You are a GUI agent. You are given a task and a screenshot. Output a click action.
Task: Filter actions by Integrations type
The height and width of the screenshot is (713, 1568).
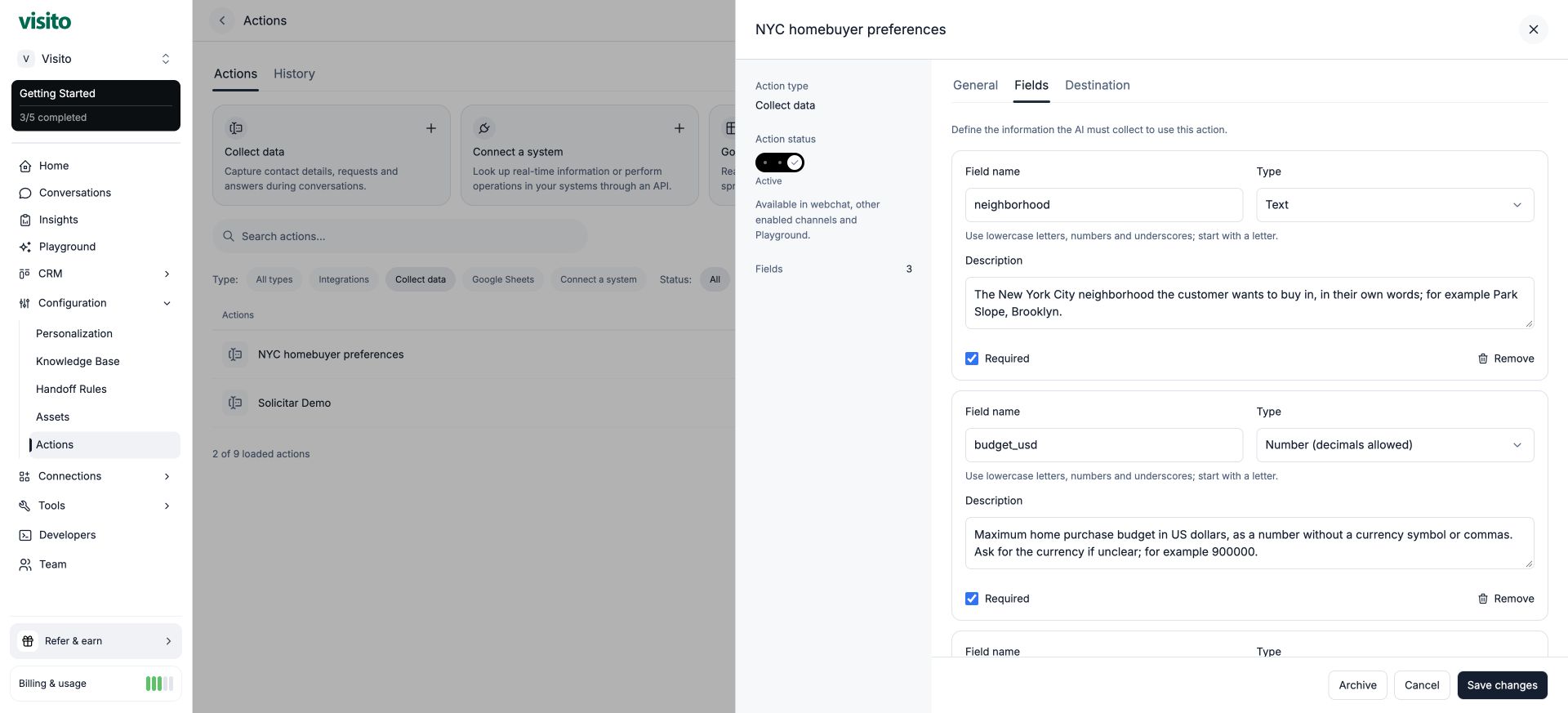click(x=344, y=279)
